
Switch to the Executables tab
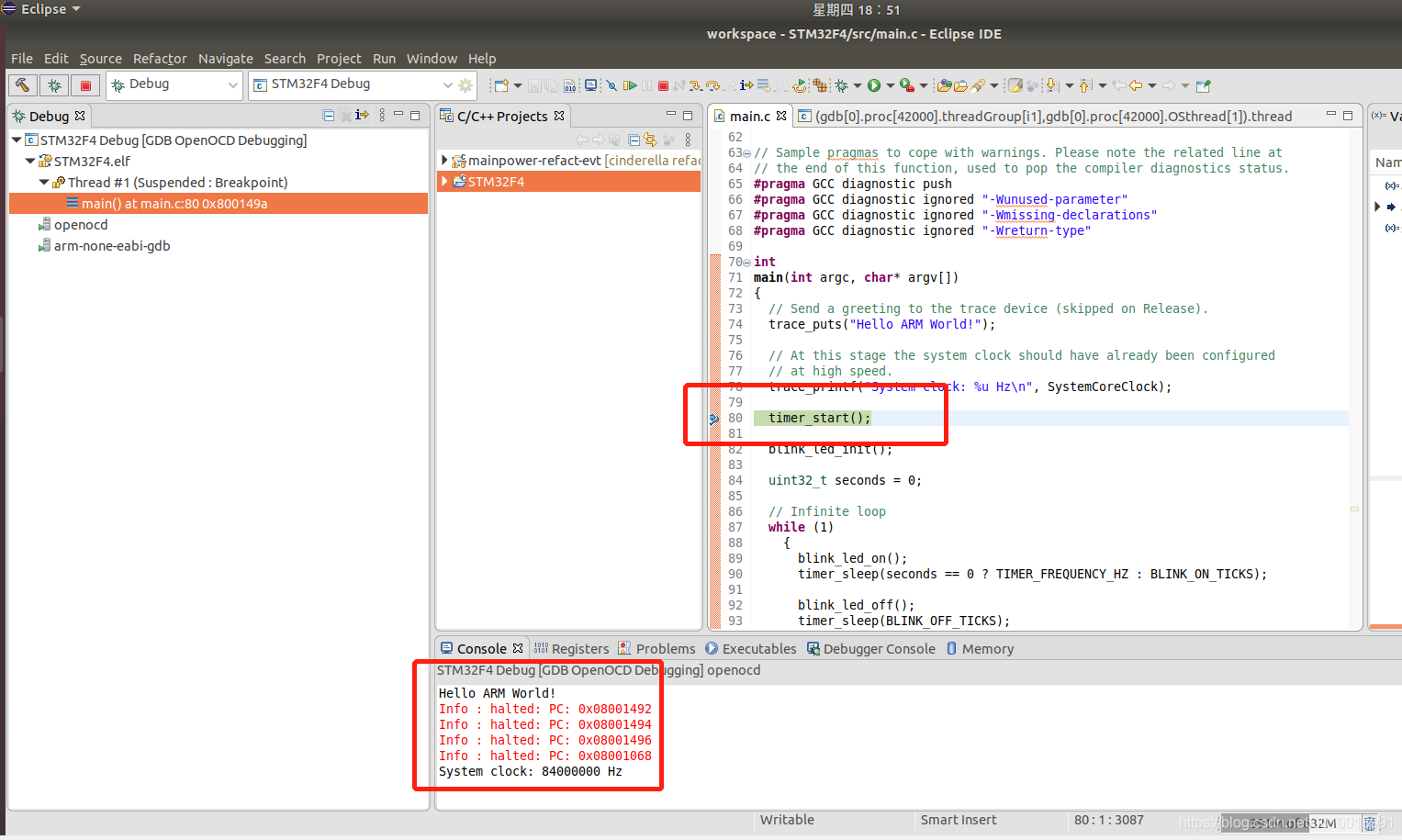click(x=751, y=649)
